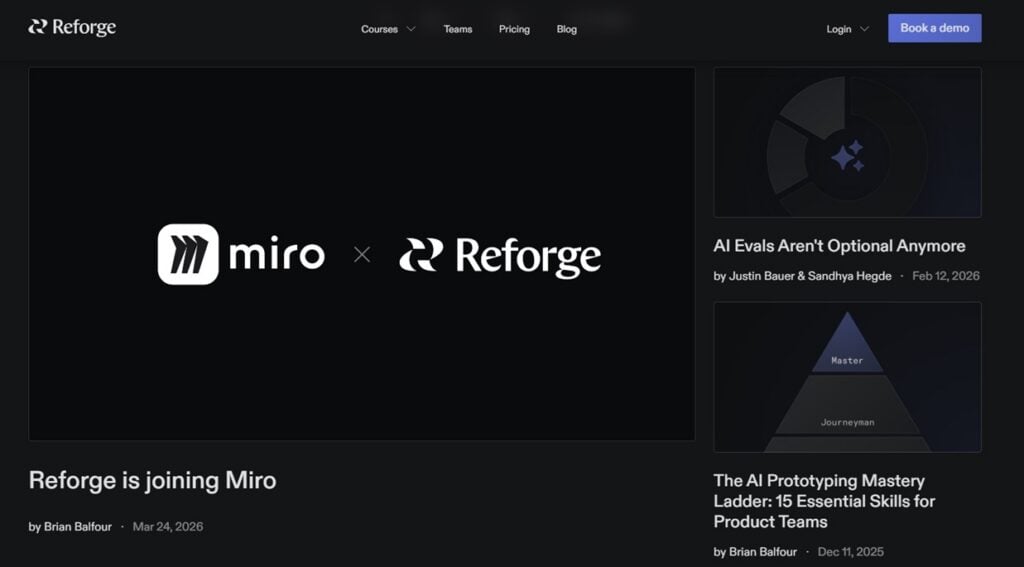Viewport: 1024px width, 567px height.
Task: Open the miro x Reforge featured image
Action: (362, 254)
